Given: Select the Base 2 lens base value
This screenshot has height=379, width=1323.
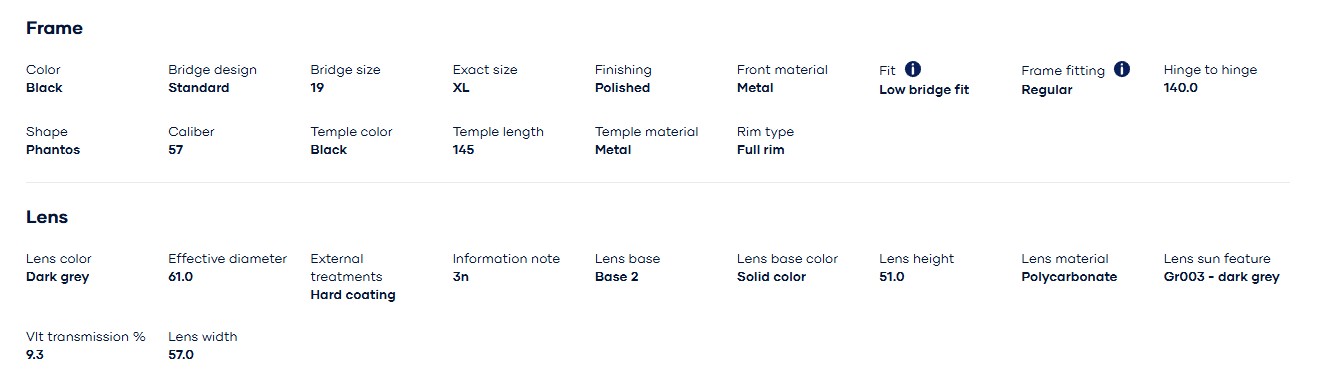Looking at the screenshot, I should coord(617,277).
